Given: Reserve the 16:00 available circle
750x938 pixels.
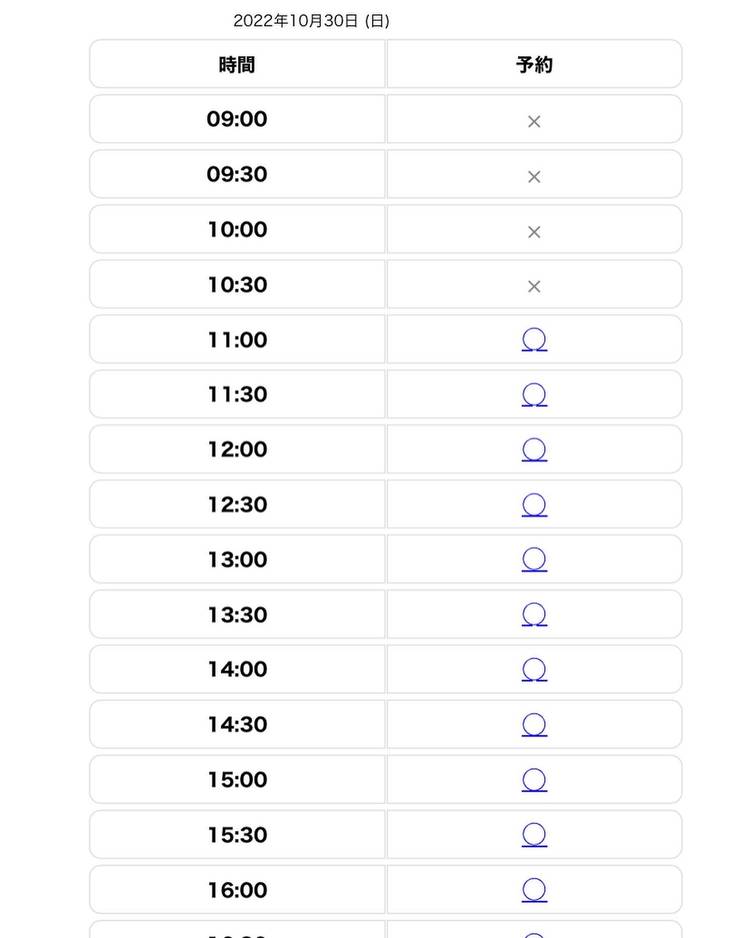Looking at the screenshot, I should tap(534, 890).
